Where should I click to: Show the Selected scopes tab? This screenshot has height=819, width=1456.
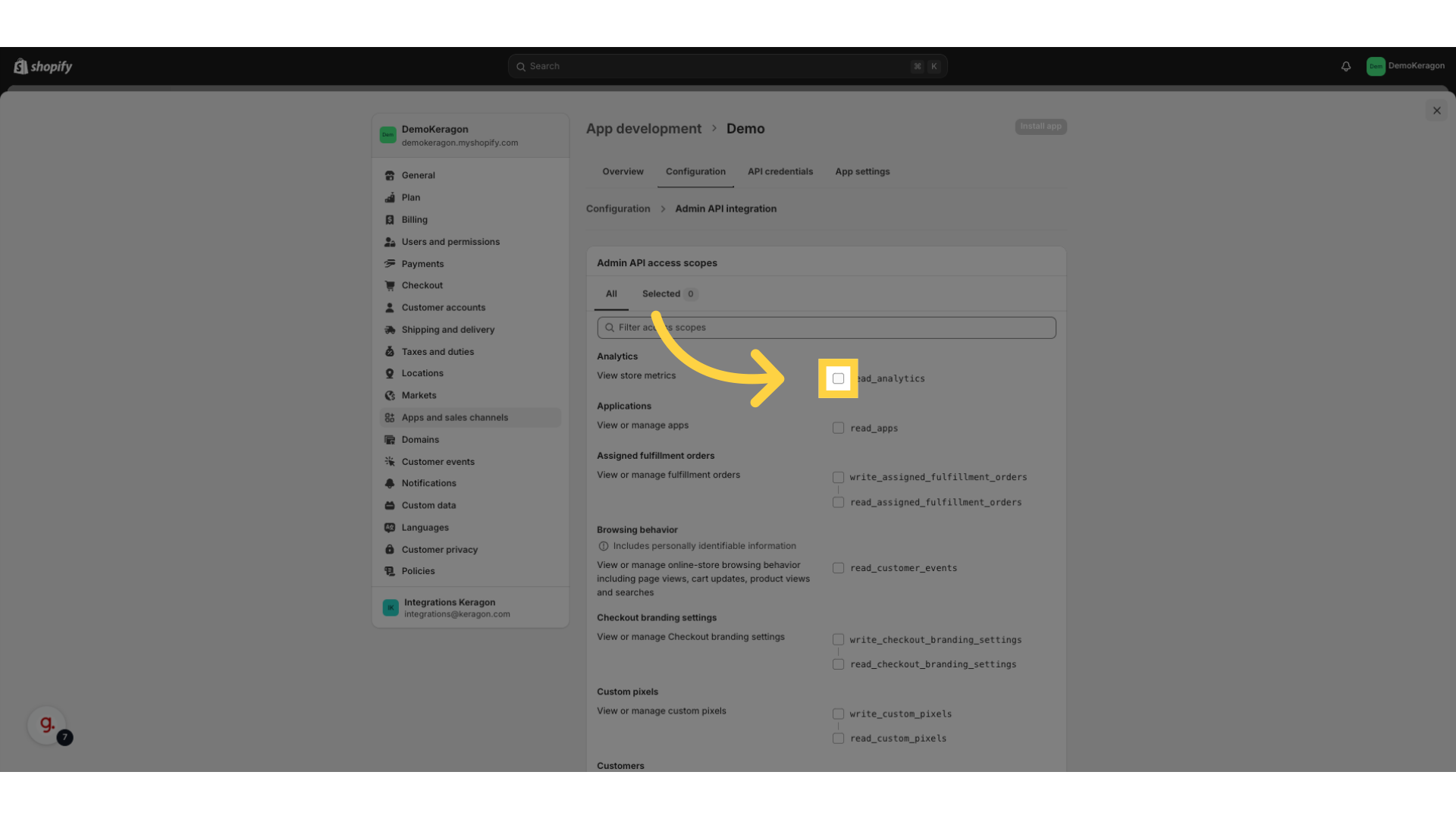(x=670, y=294)
